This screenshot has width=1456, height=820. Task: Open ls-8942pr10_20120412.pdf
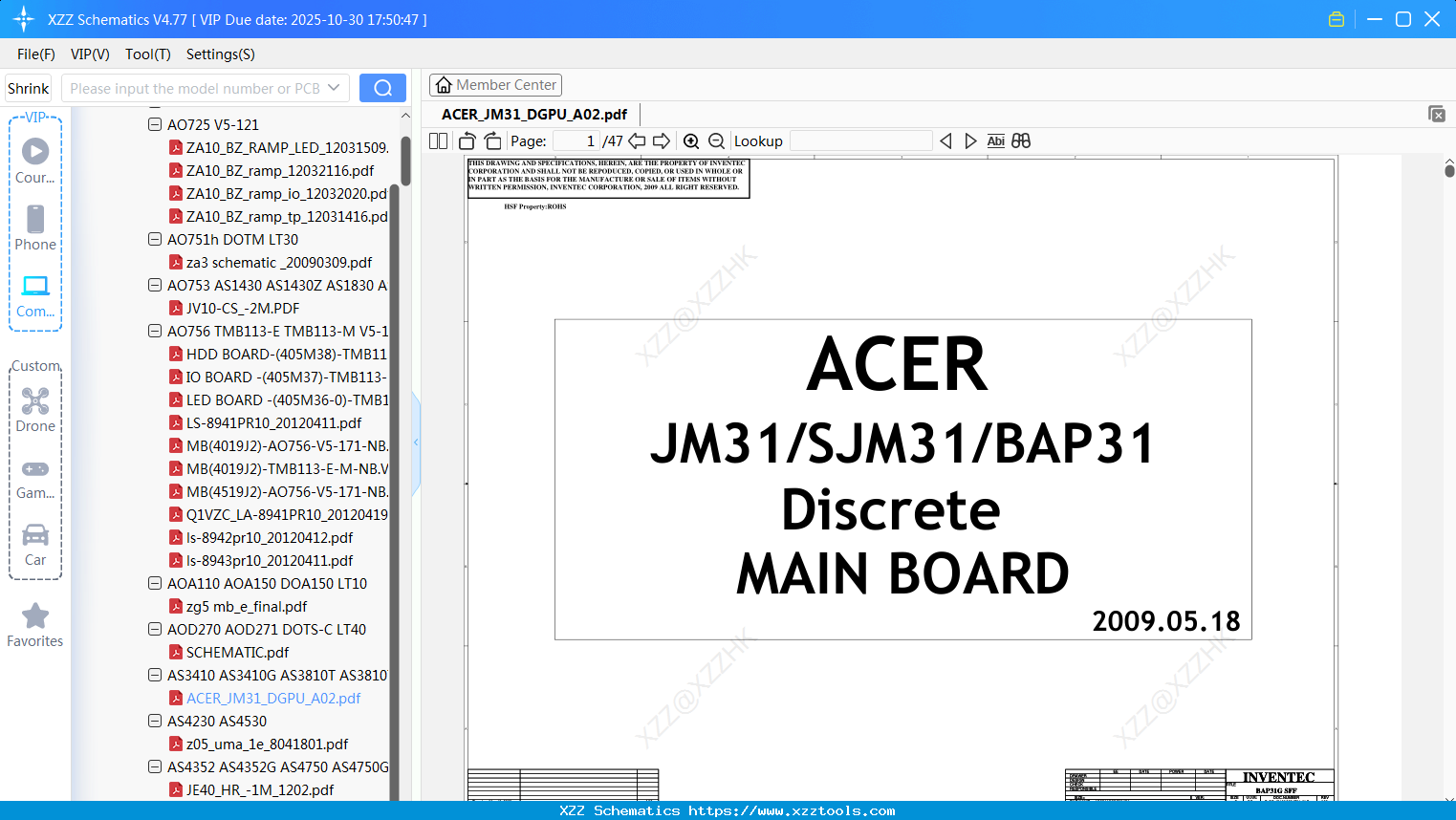click(x=270, y=537)
